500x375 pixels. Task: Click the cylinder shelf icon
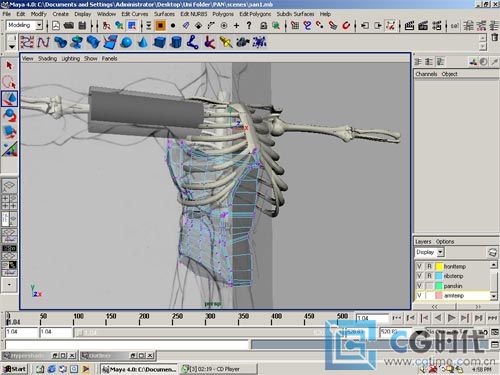(176, 42)
